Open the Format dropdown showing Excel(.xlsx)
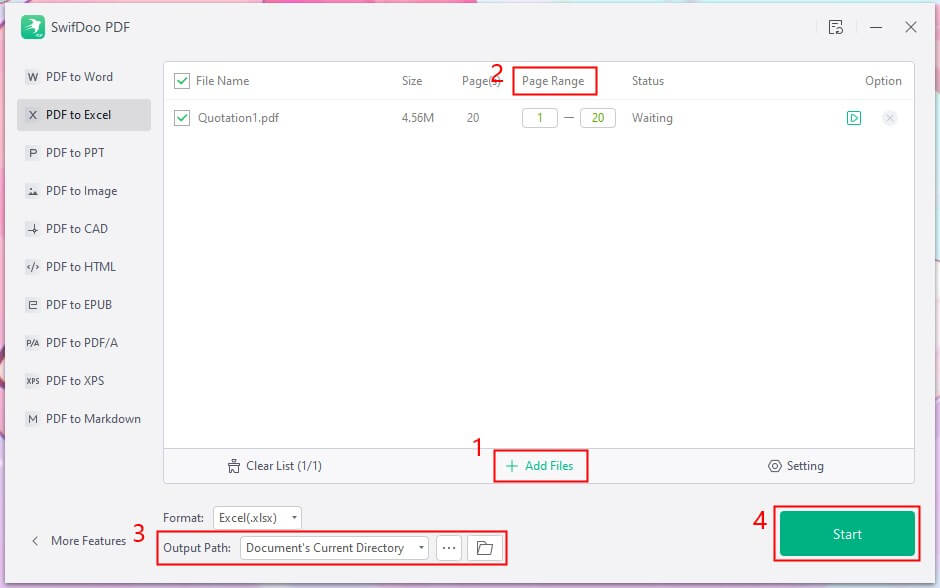Screen dimensions: 940x588 click(x=257, y=518)
